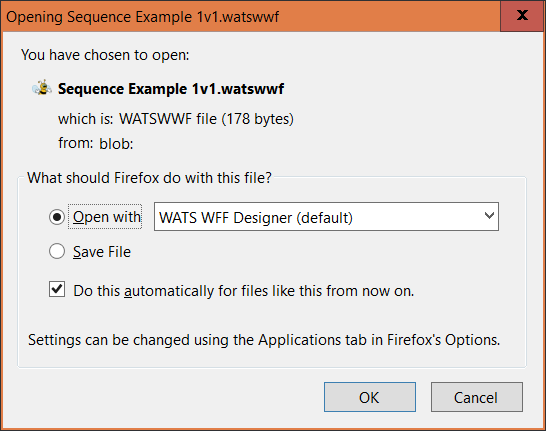The height and width of the screenshot is (431, 546).
Task: Choose the Save File radio button
Action: (x=57, y=251)
